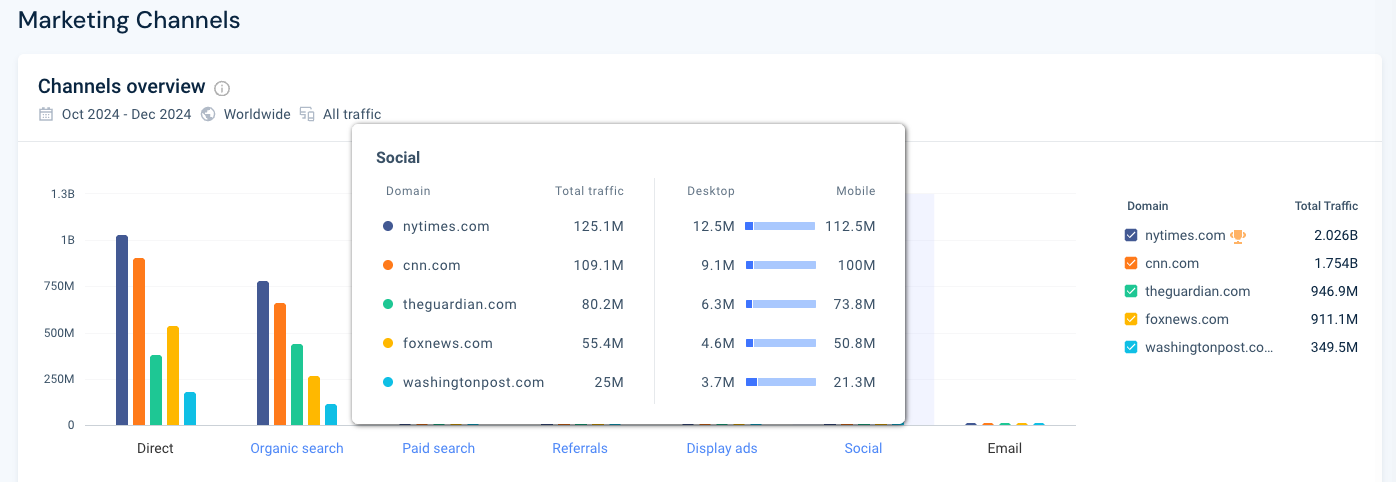This screenshot has height=482, width=1396.
Task: Click the foxnews.com yellow Organic search bar
Action: click(x=314, y=400)
